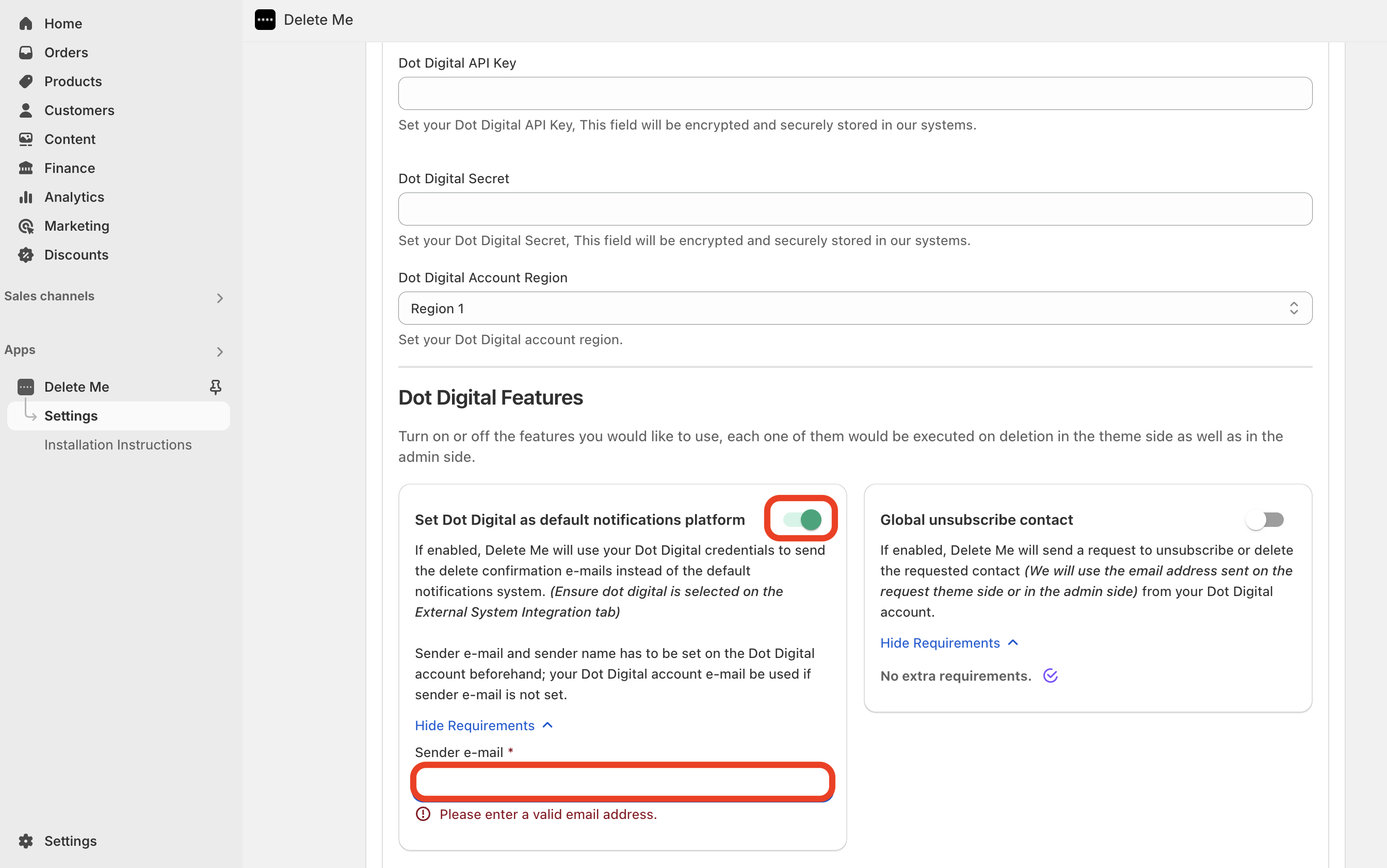This screenshot has height=868, width=1387.
Task: Go to Orders page
Action: pyautogui.click(x=66, y=52)
